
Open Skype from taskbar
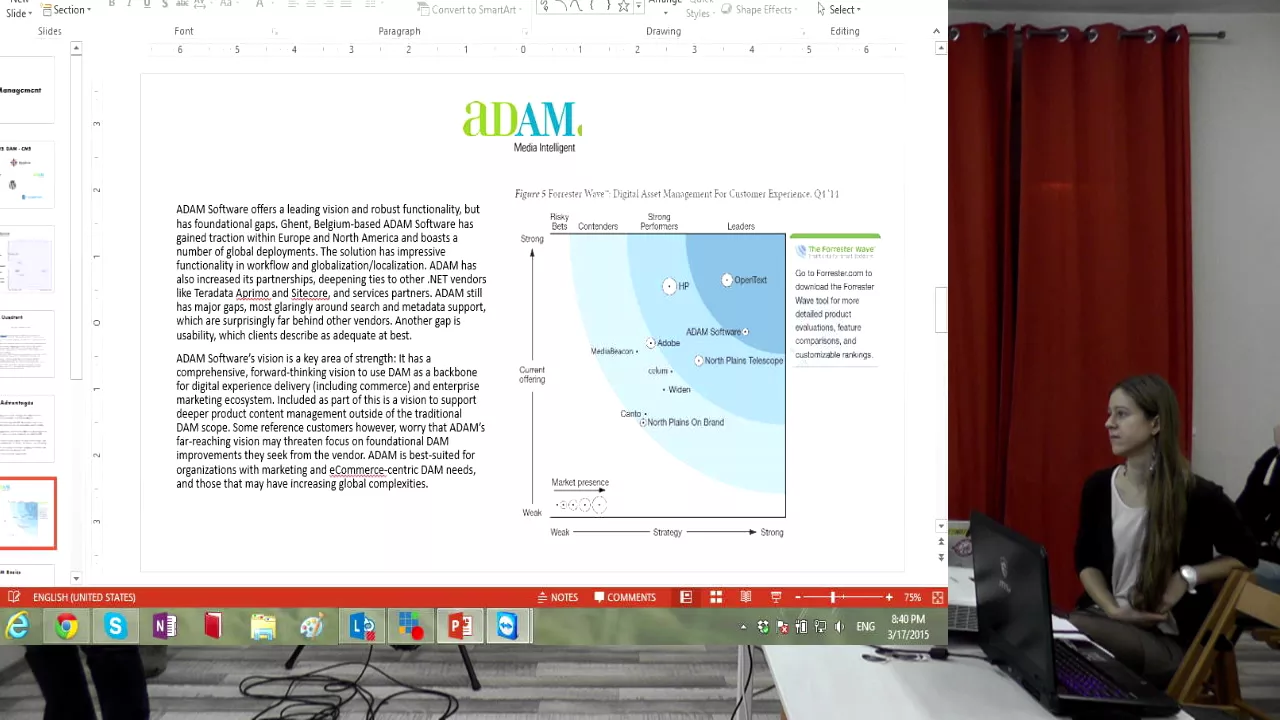click(116, 627)
